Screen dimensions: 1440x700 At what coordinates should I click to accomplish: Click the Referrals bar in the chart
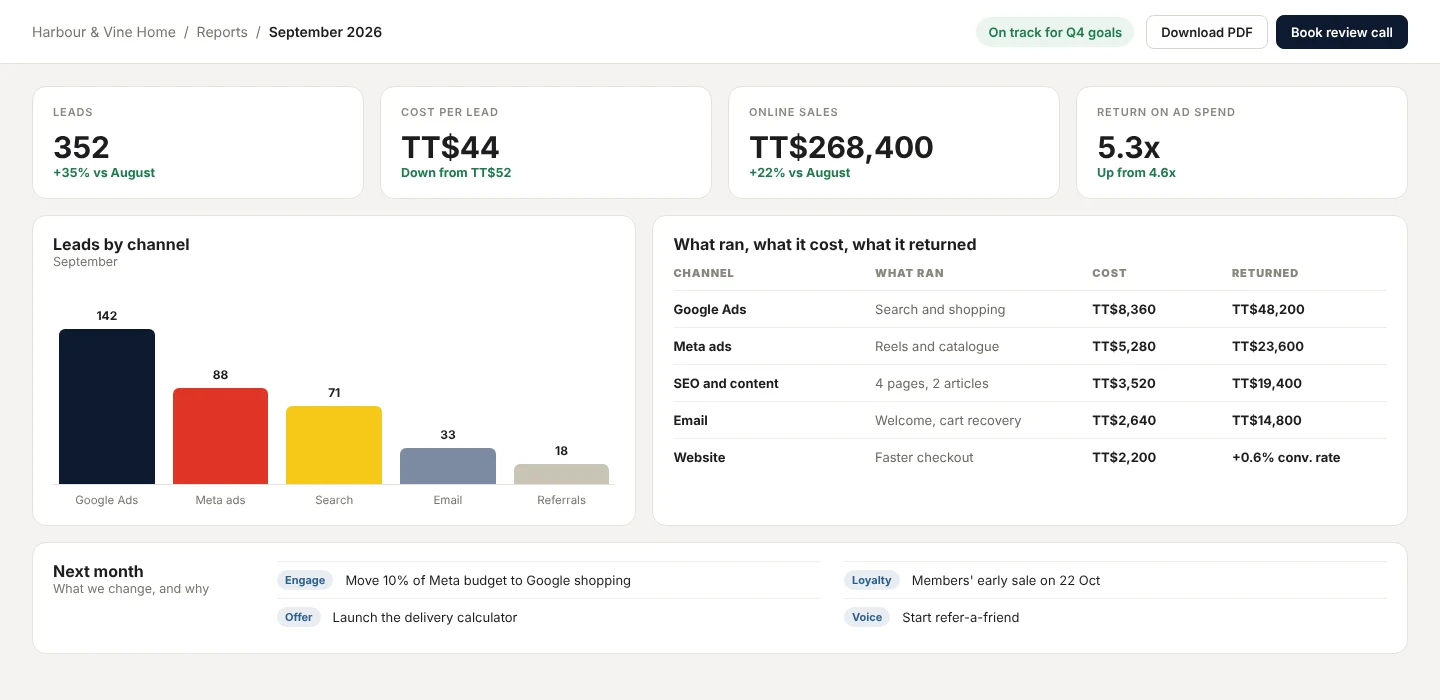[561, 474]
